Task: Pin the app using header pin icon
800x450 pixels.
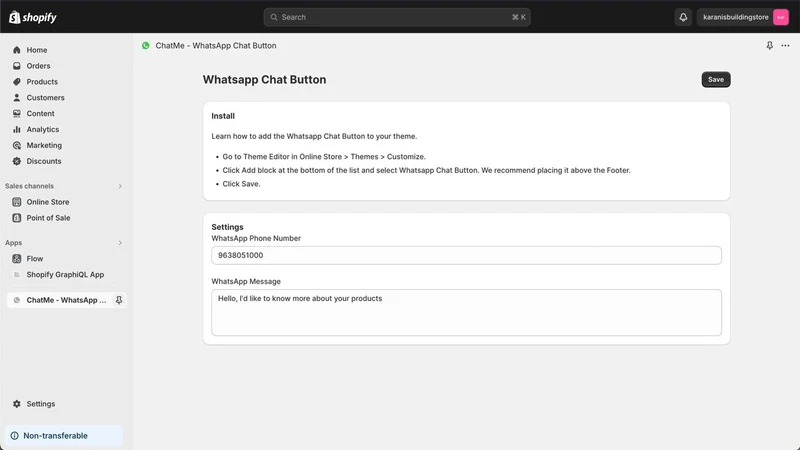Action: pos(769,45)
